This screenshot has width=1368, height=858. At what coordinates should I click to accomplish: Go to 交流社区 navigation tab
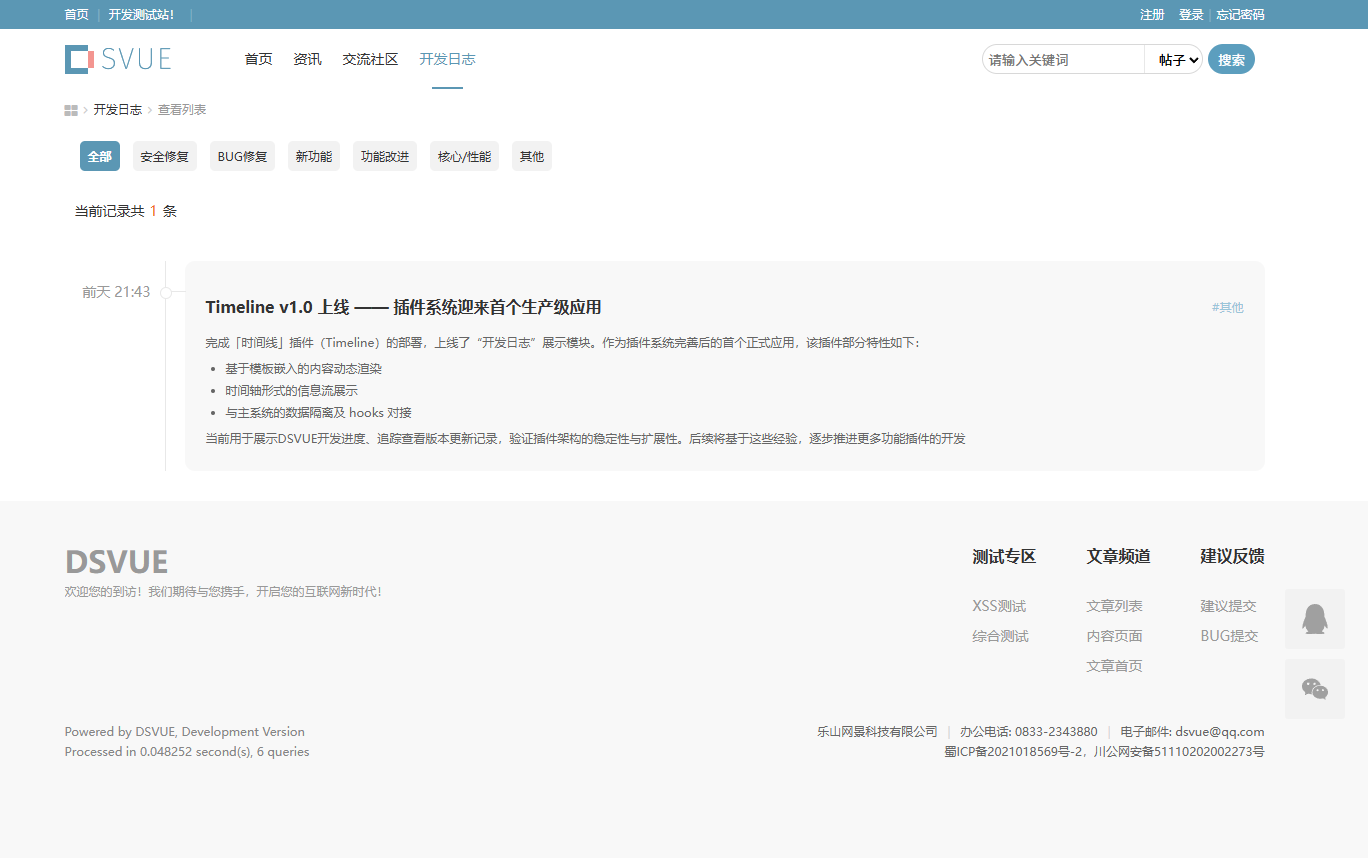click(x=370, y=59)
